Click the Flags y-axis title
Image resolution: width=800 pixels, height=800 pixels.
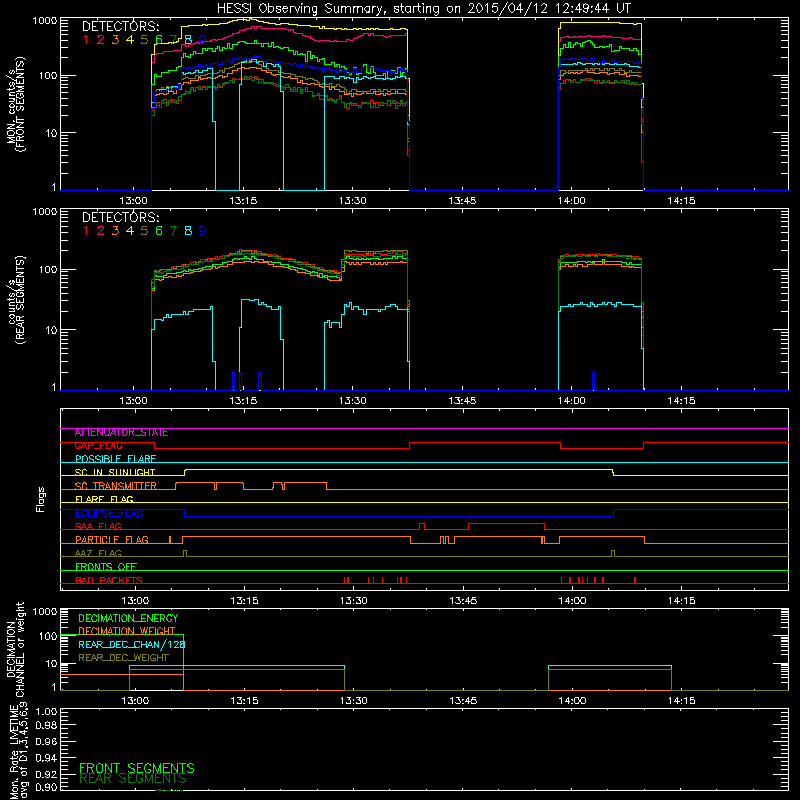[41, 500]
